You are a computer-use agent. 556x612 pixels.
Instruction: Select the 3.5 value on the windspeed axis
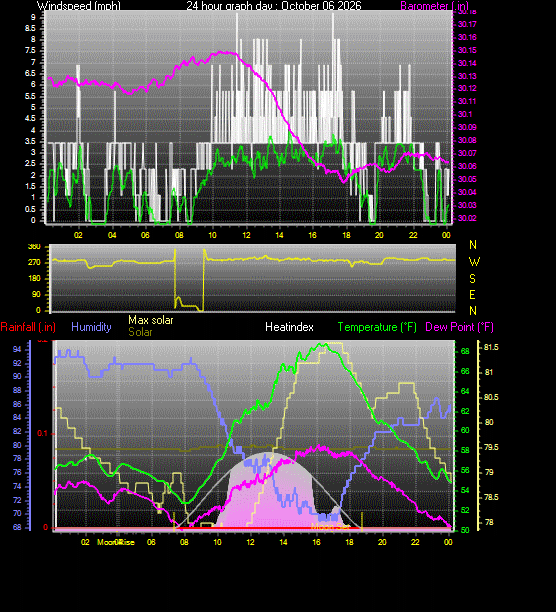click(x=30, y=141)
